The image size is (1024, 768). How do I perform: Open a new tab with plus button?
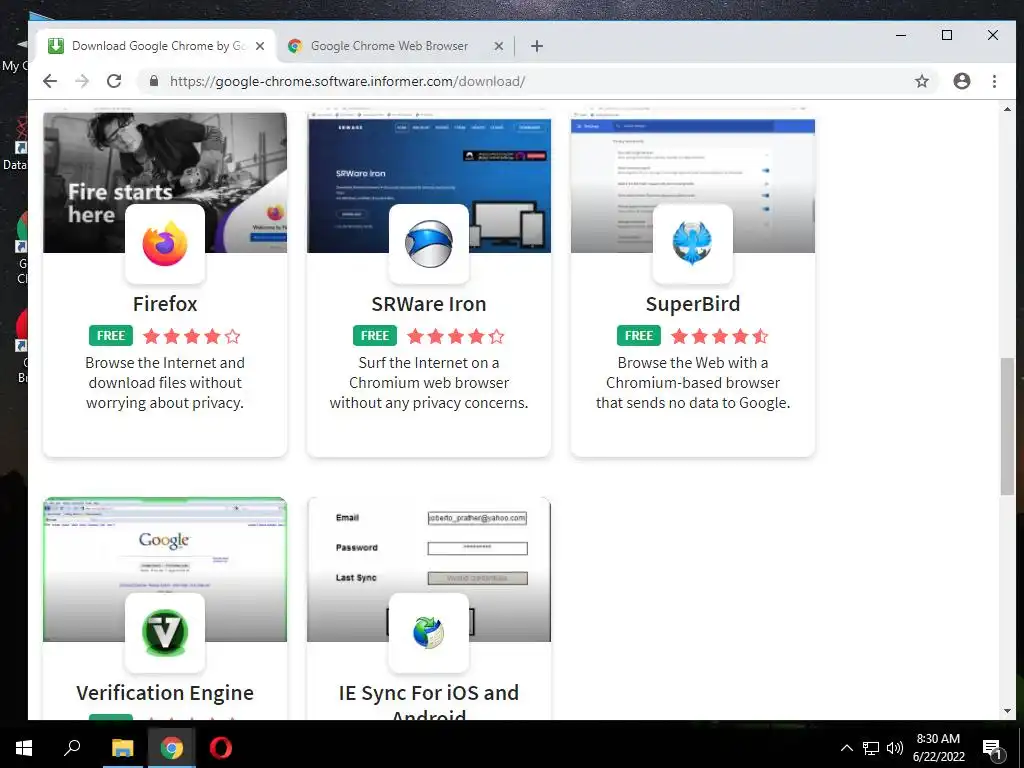[x=537, y=46]
